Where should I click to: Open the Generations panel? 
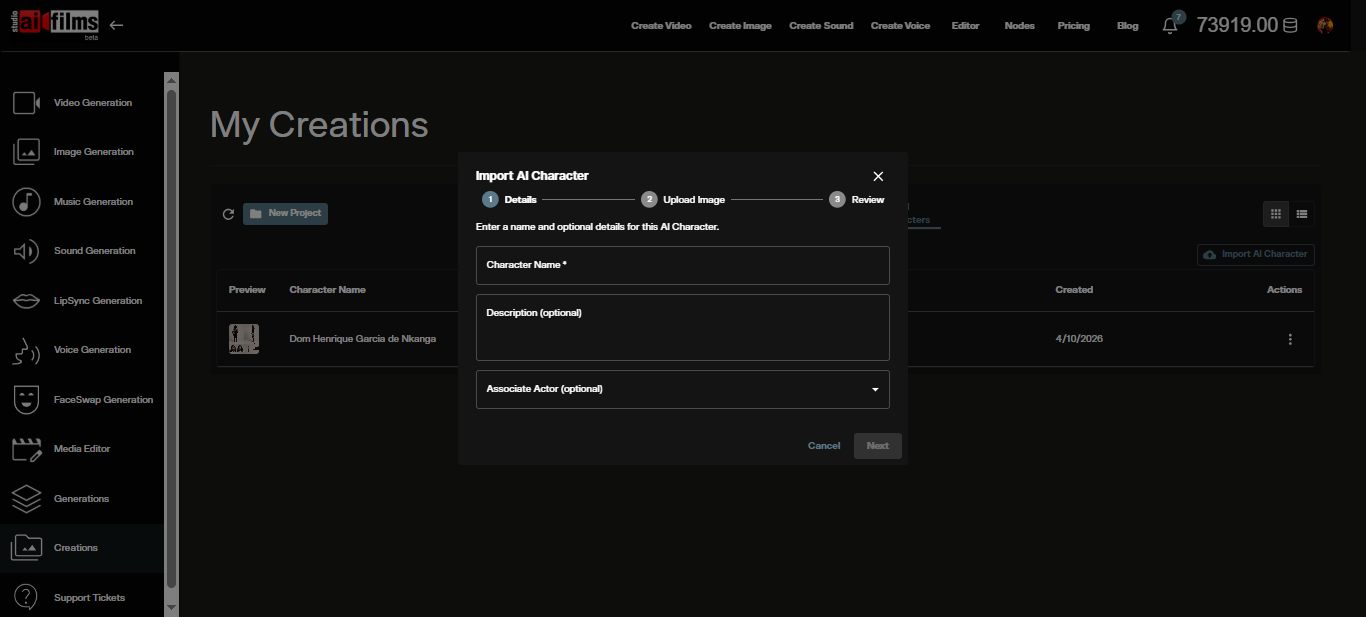click(x=81, y=498)
